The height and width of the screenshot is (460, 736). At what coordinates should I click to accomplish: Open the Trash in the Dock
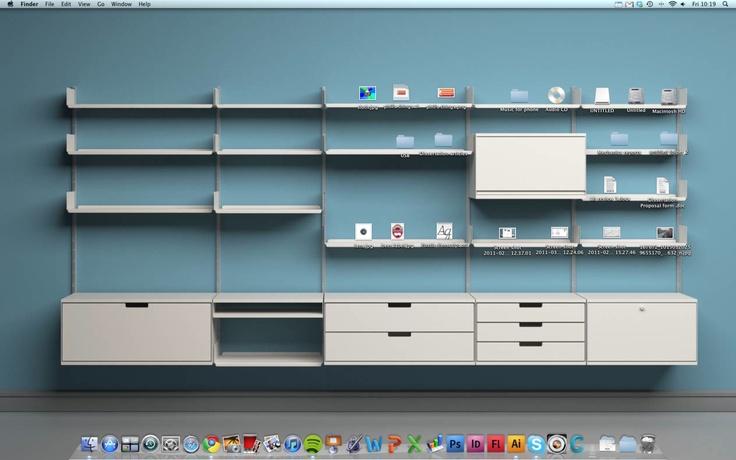(x=648, y=444)
